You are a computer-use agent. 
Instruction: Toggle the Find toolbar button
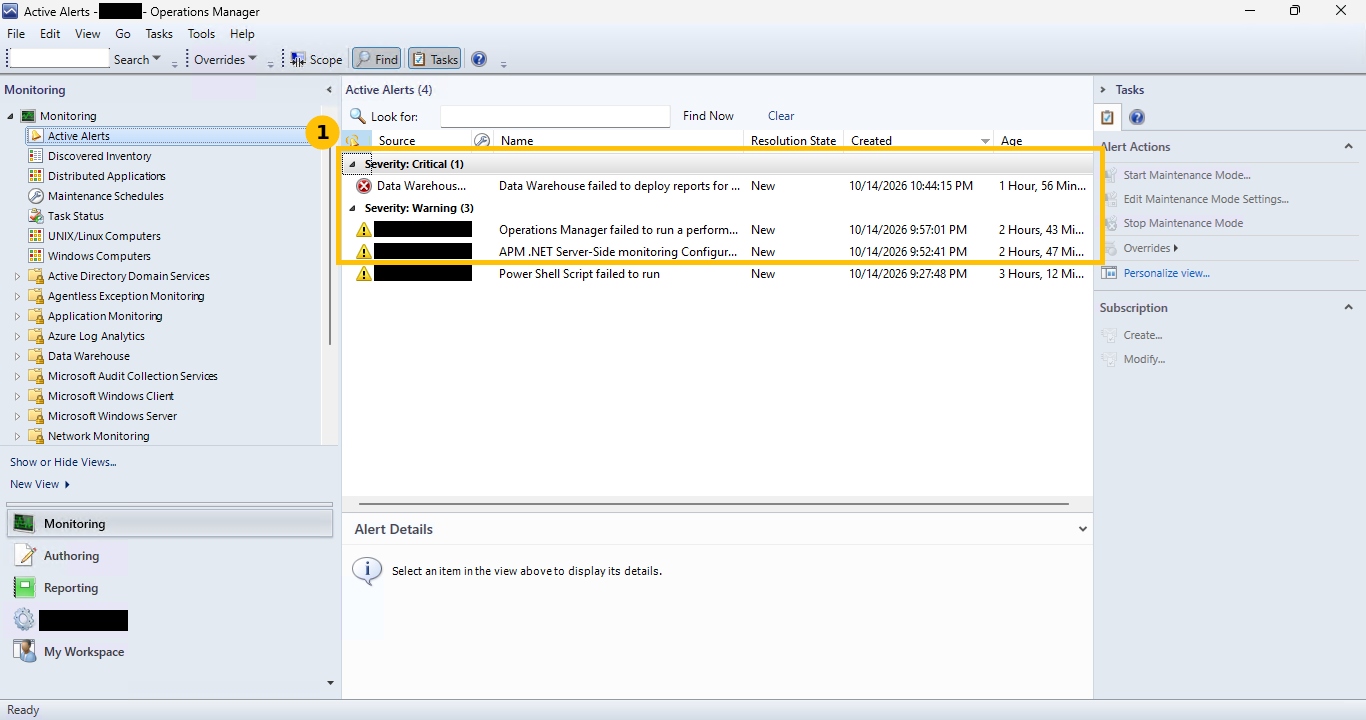pos(377,60)
